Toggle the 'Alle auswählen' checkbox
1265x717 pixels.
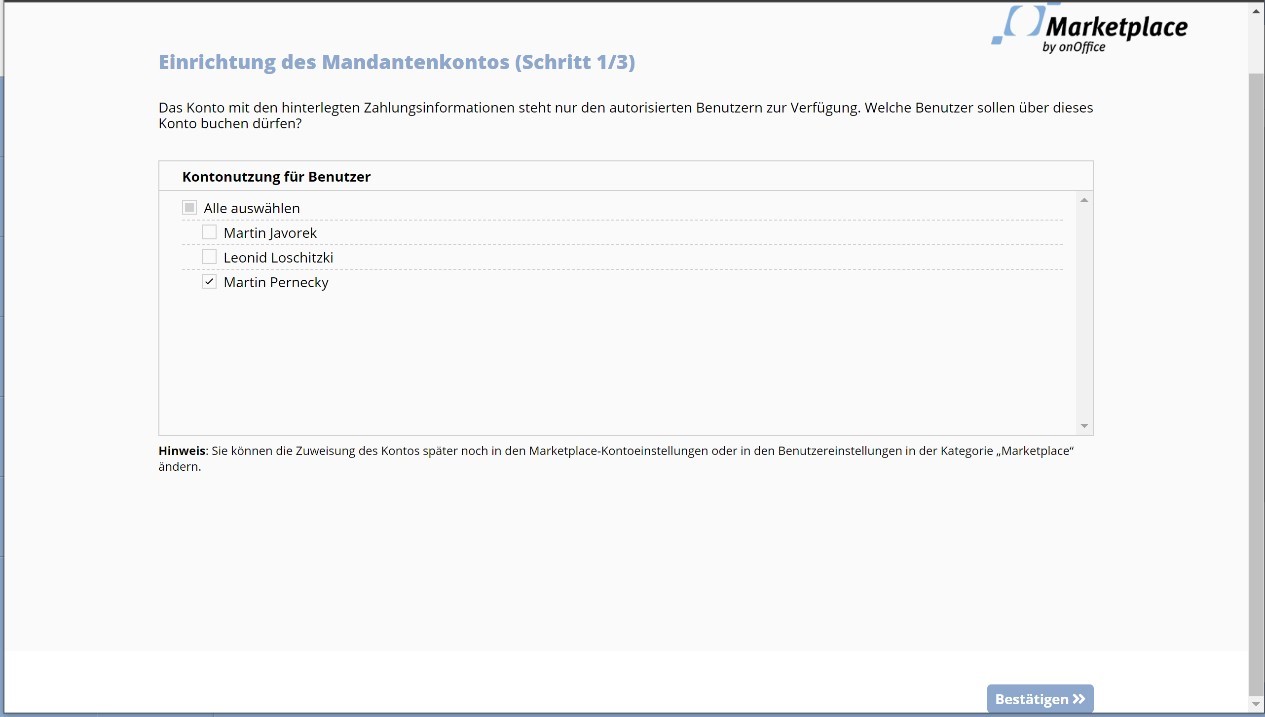(189, 208)
